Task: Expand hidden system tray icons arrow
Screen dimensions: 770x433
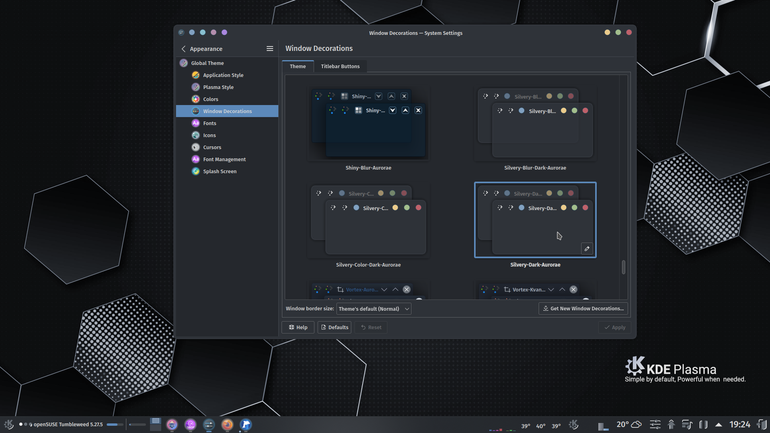Action: (x=719, y=425)
